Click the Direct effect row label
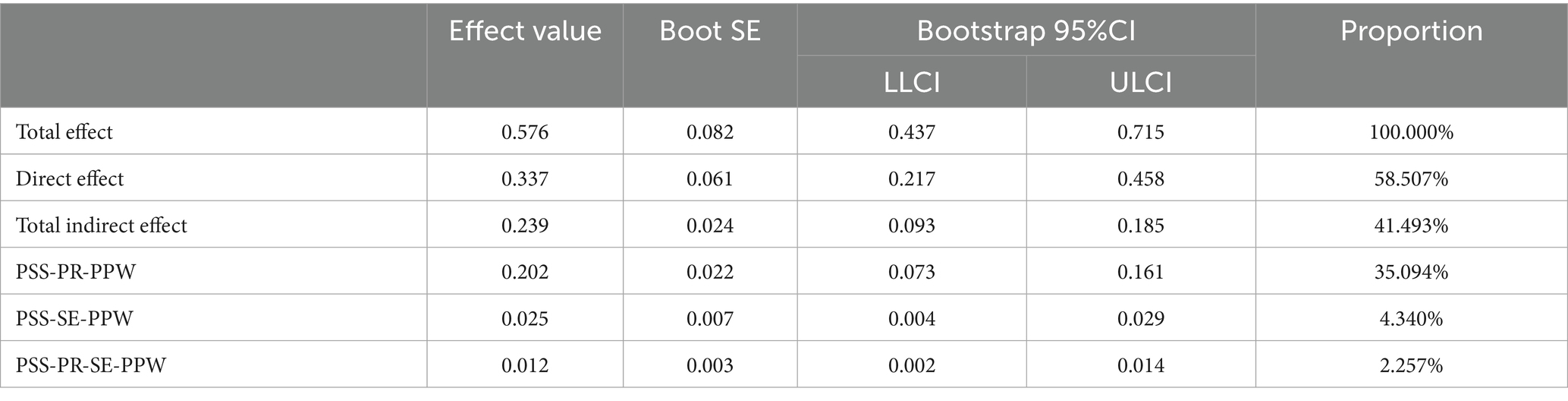Screen dimensions: 1568x401 (x=70, y=178)
